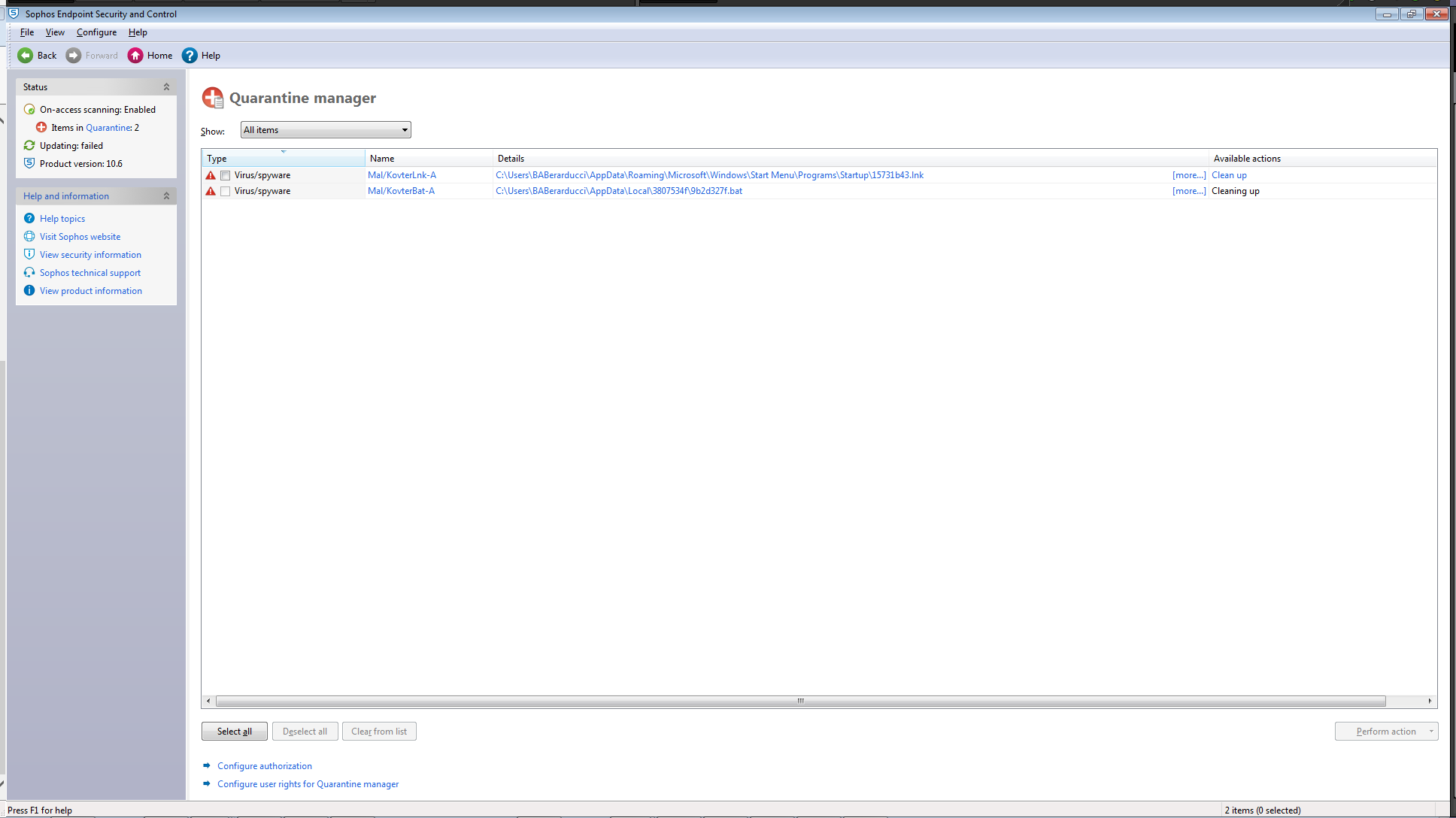Click the Clear from list button
The width and height of the screenshot is (1456, 818).
coord(379,732)
